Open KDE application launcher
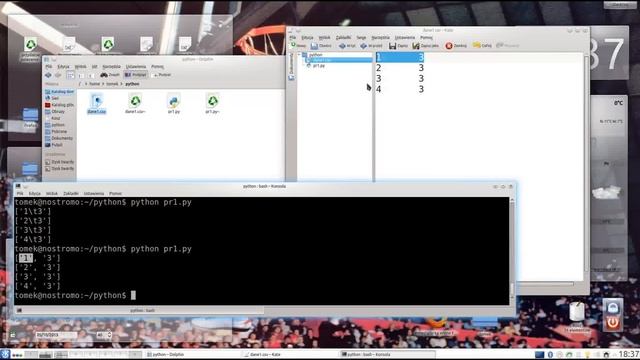 5,354
